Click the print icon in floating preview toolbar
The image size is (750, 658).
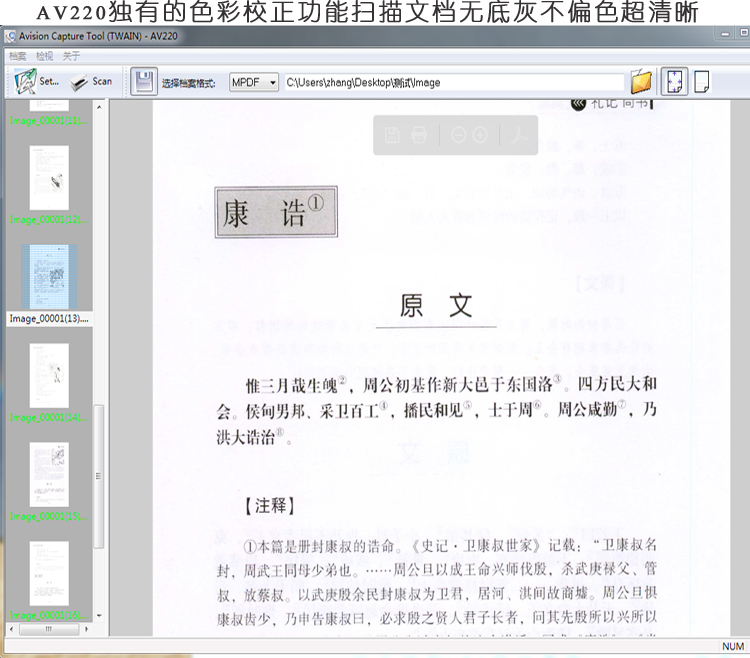419,135
